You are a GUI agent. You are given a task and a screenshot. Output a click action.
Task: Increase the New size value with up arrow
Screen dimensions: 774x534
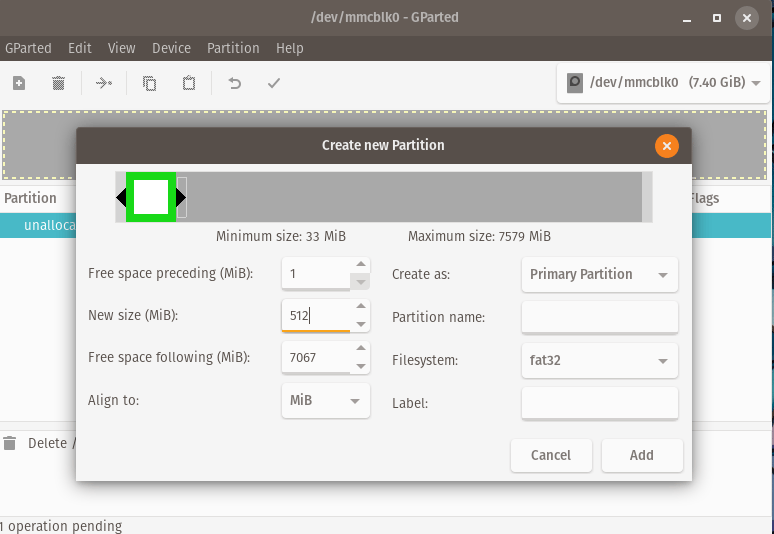pyautogui.click(x=360, y=307)
